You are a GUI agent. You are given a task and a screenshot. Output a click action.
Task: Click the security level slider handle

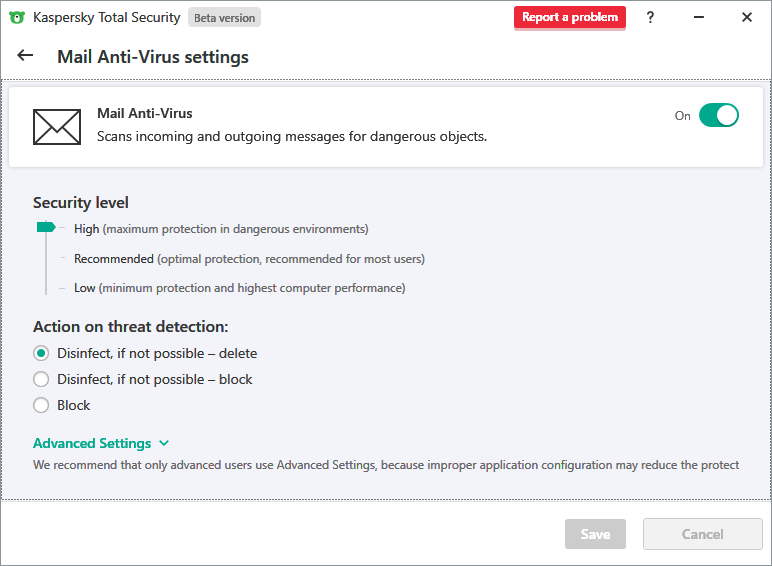(45, 228)
